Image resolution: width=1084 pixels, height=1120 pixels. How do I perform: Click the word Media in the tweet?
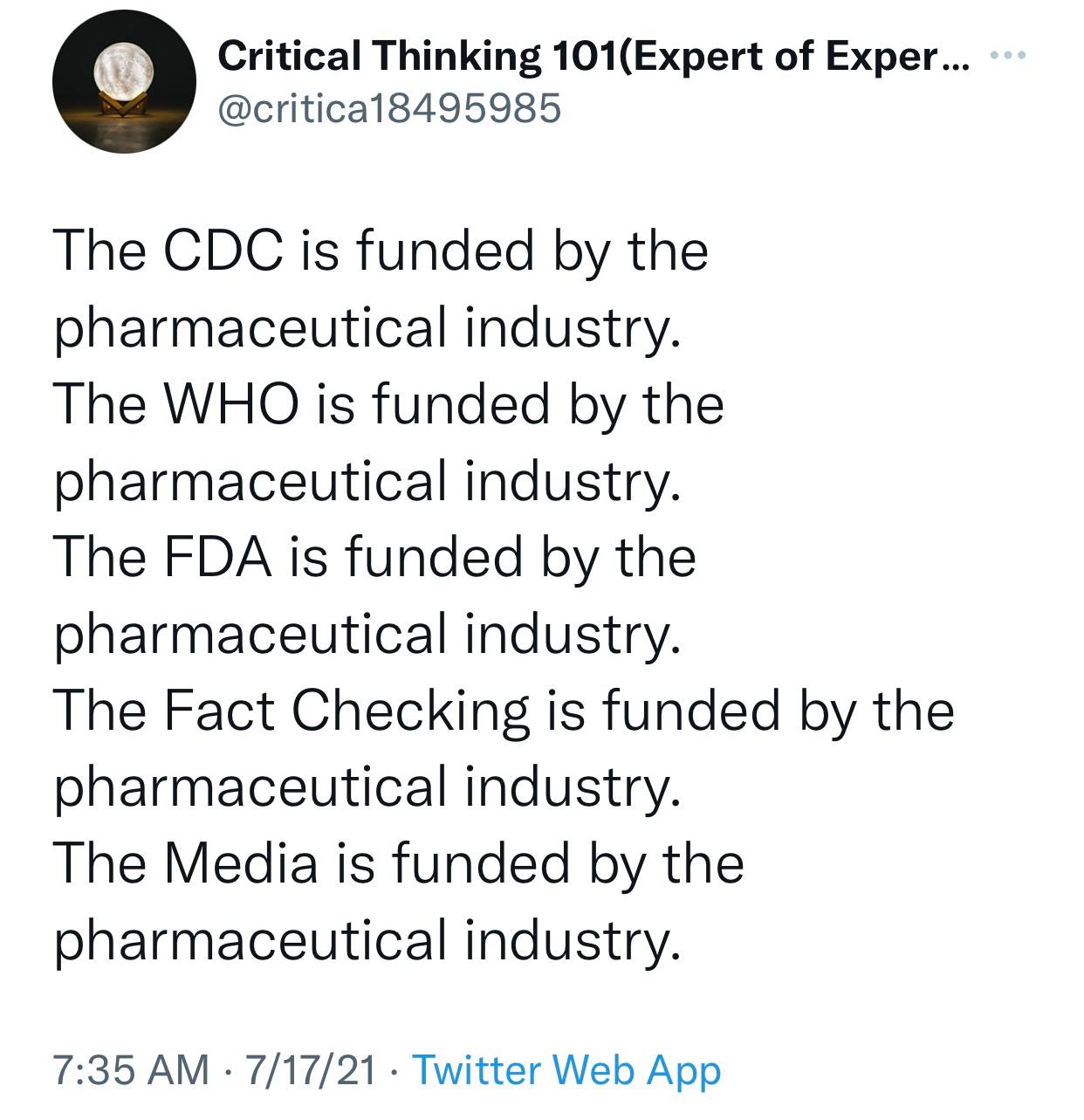point(241,863)
